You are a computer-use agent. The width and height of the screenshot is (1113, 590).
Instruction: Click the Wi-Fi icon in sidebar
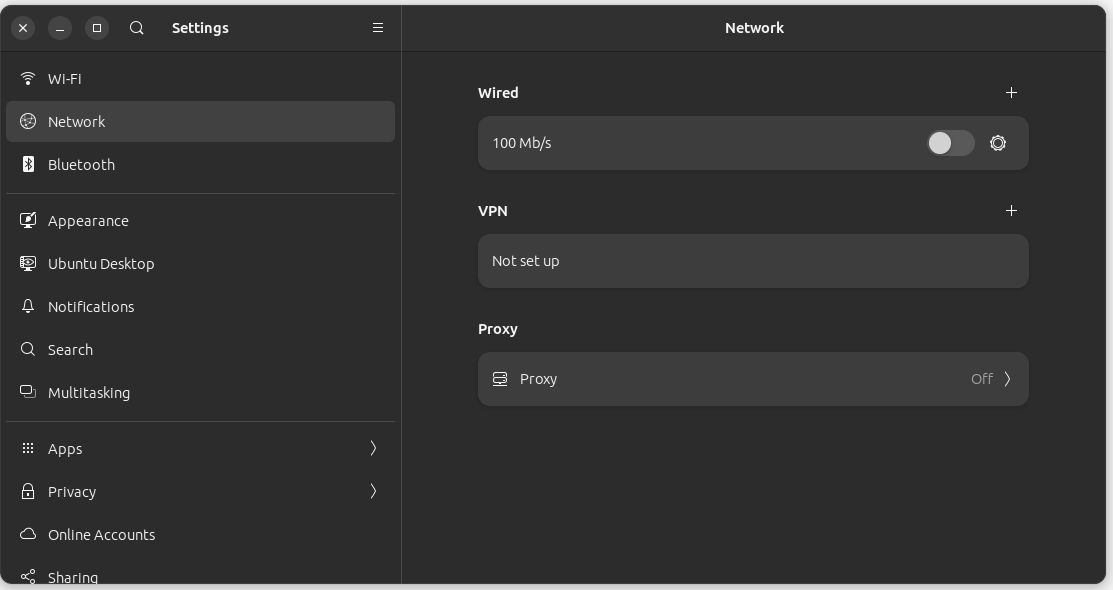(x=28, y=78)
